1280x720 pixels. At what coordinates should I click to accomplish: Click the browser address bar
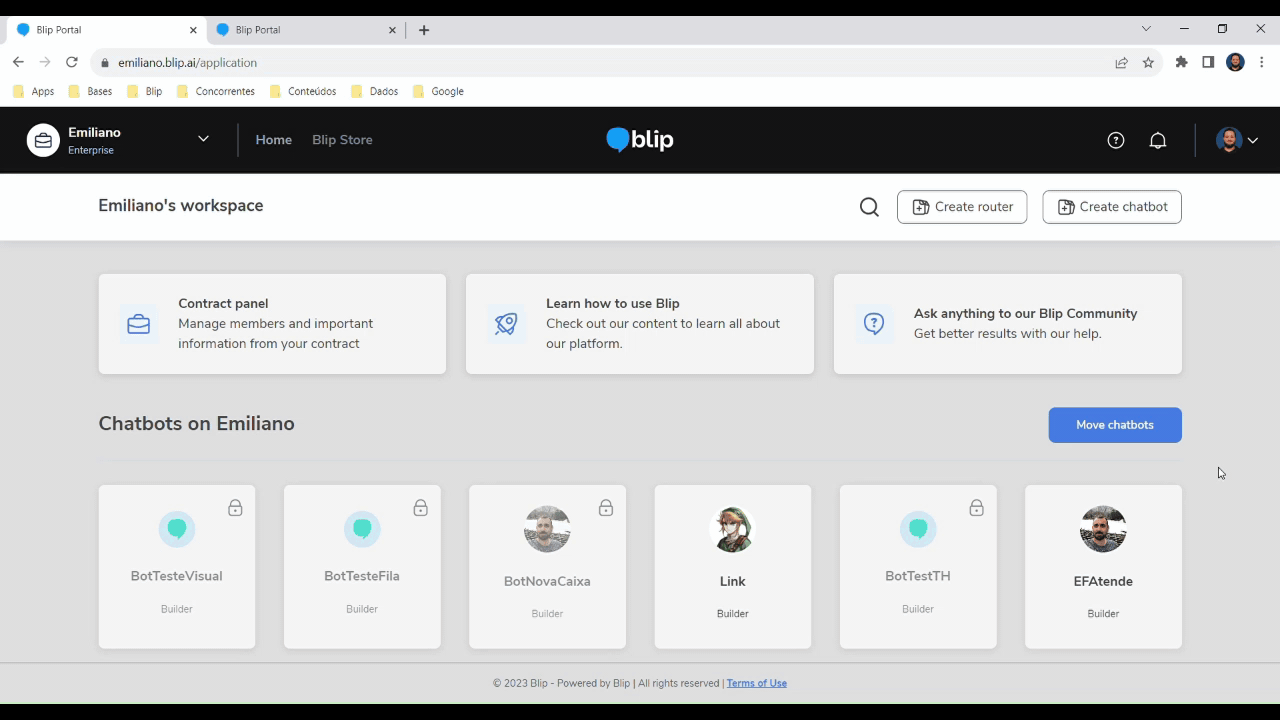coord(600,62)
